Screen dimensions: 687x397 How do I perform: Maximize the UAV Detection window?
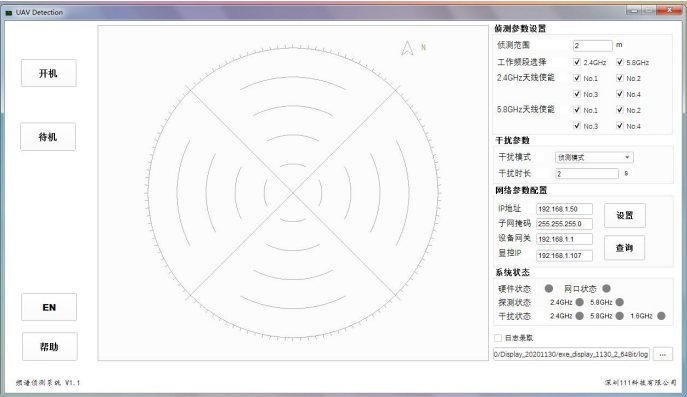tap(649, 10)
